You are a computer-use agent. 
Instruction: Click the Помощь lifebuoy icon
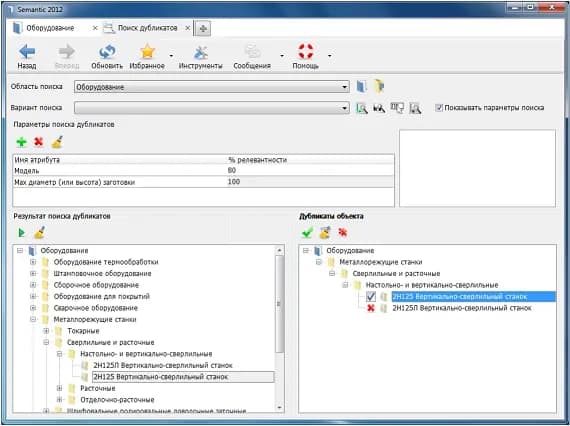pos(306,51)
